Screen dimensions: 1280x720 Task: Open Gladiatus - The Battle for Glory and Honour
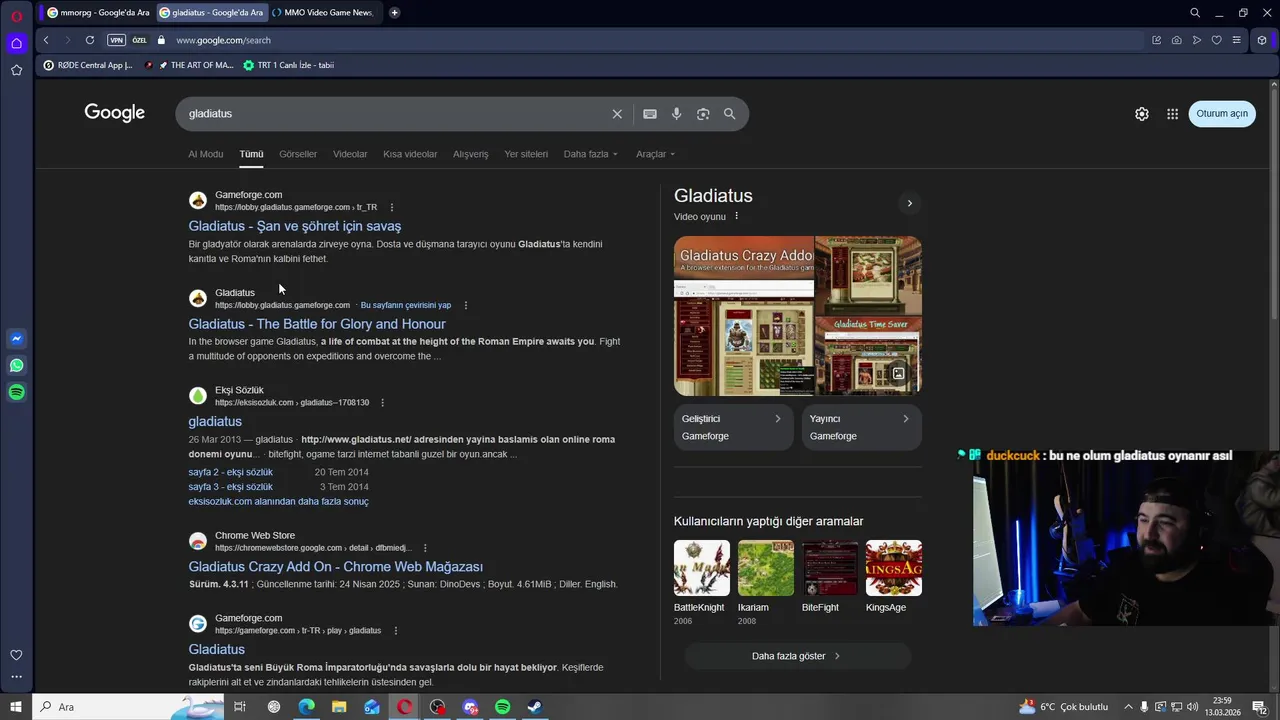pyautogui.click(x=317, y=324)
